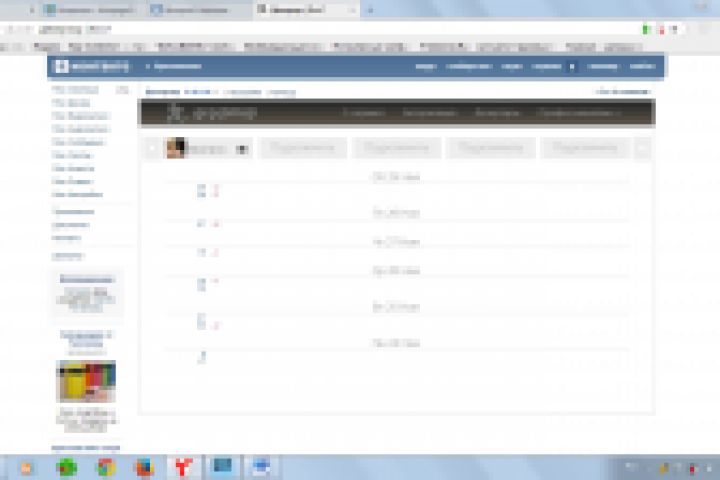
Task: Open the colorful advertisement image in left sidebar
Action: coord(86,381)
